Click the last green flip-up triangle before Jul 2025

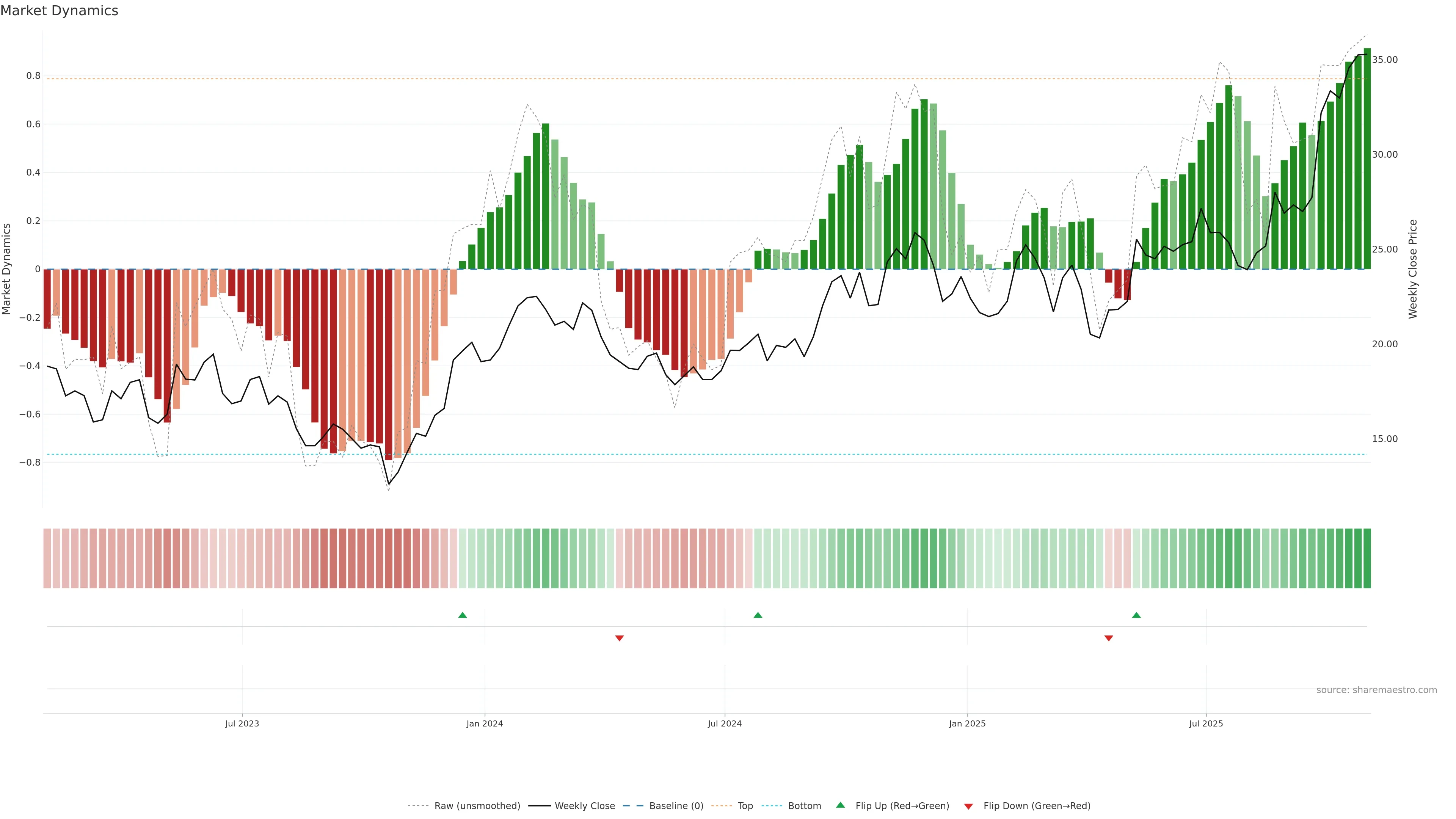(x=1136, y=615)
